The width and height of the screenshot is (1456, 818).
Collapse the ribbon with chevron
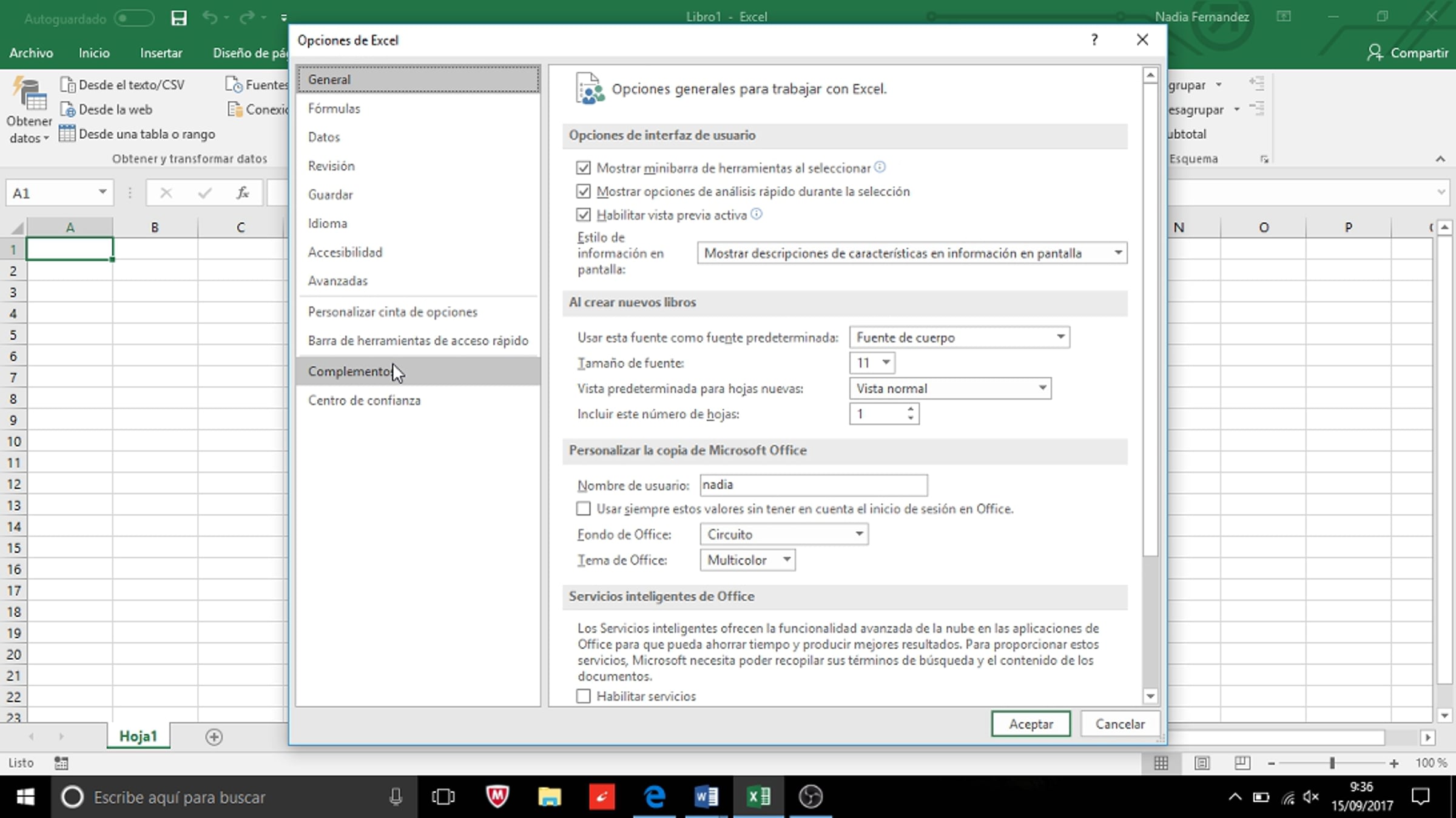coord(1440,159)
